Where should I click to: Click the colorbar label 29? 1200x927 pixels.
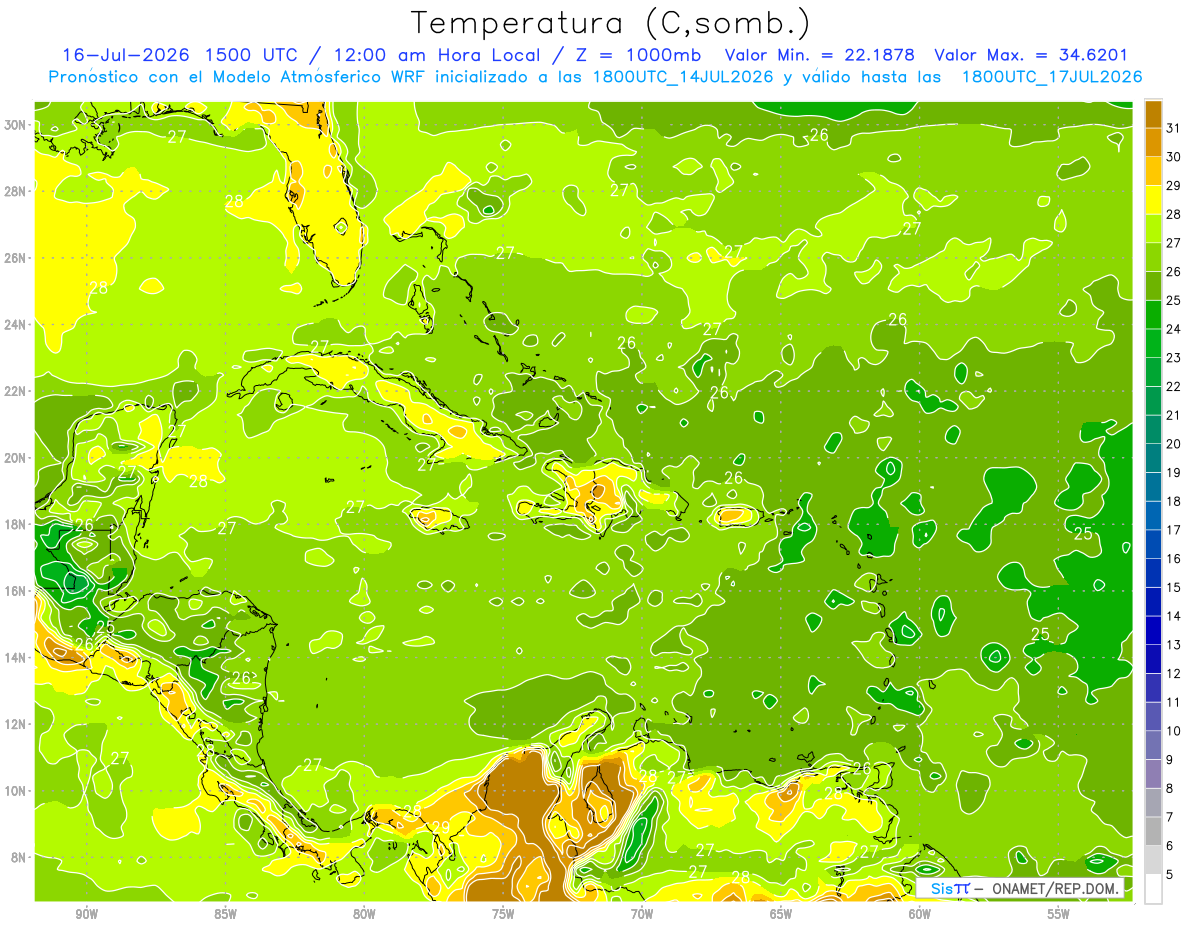click(x=1174, y=186)
